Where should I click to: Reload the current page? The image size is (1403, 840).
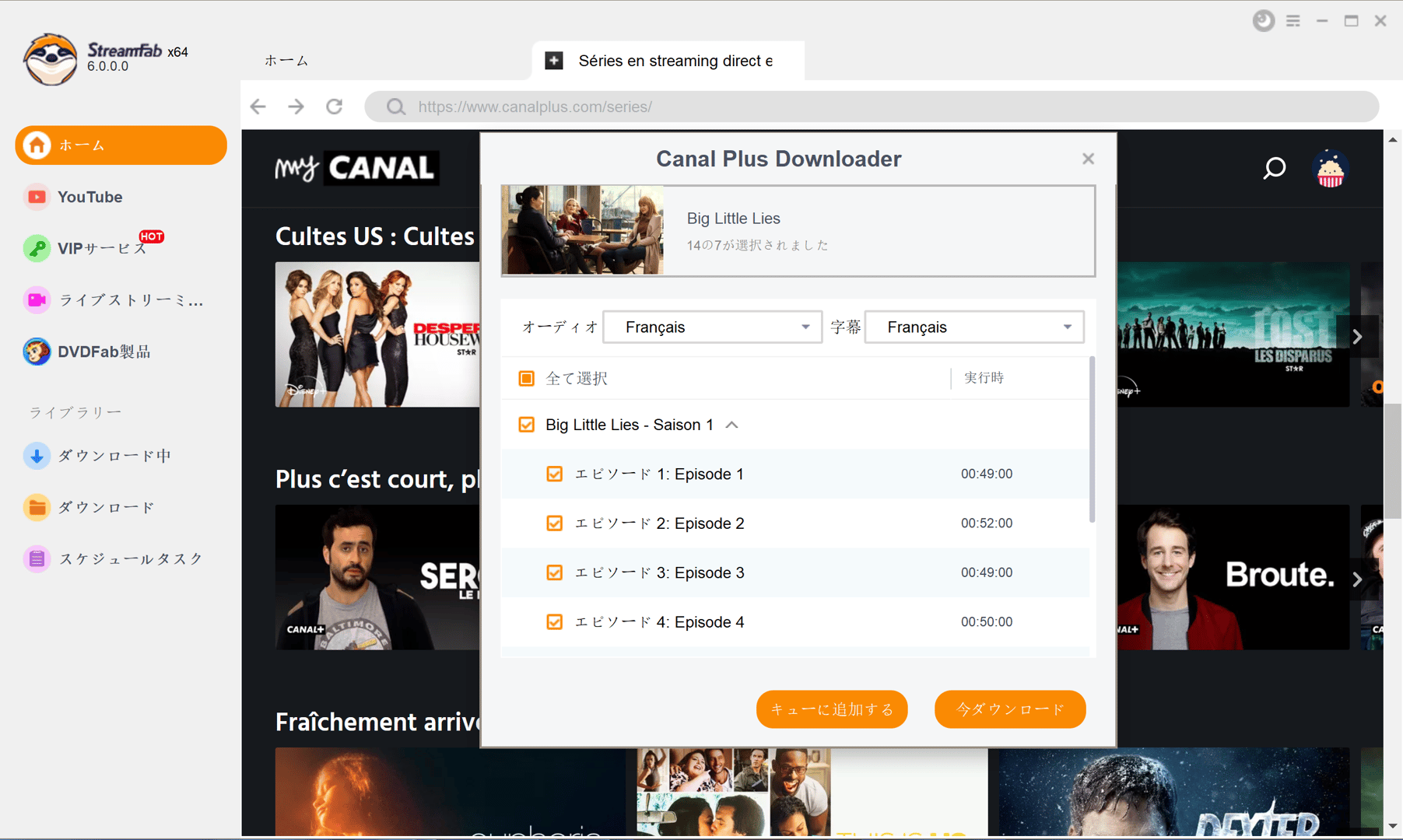coord(335,107)
